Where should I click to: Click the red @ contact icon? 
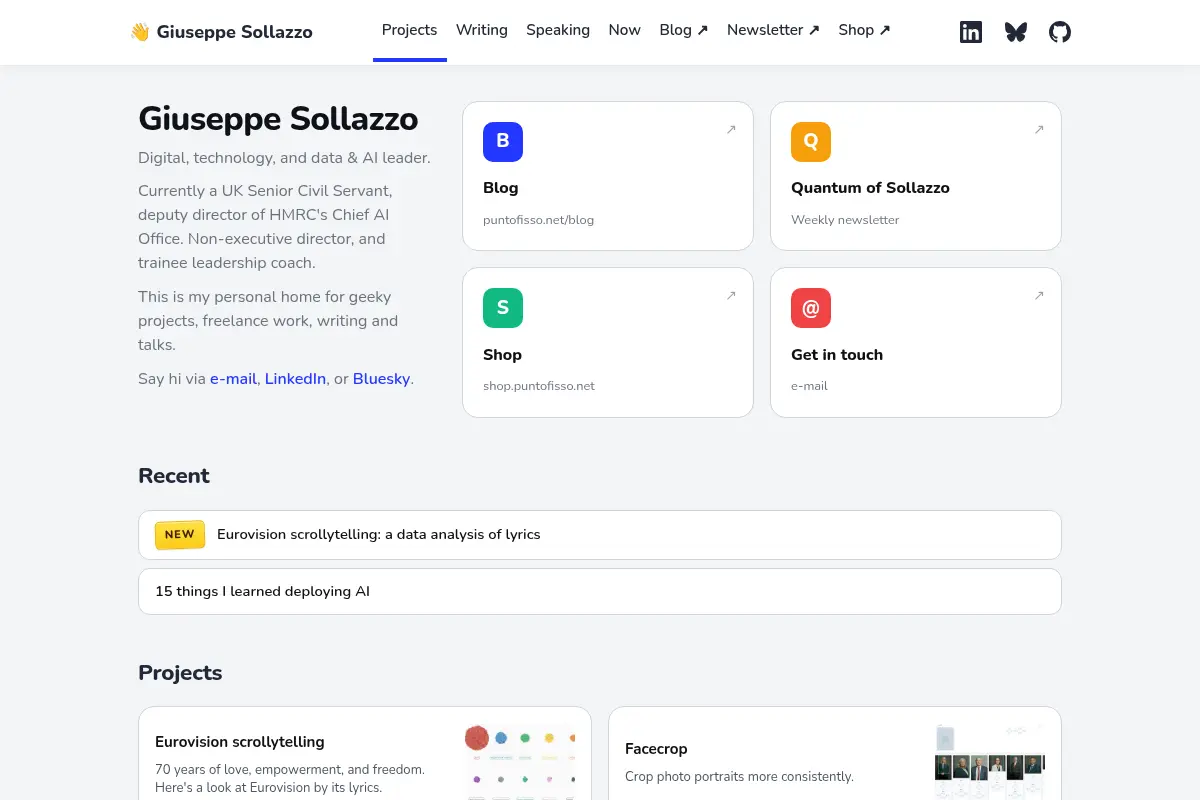tap(811, 308)
